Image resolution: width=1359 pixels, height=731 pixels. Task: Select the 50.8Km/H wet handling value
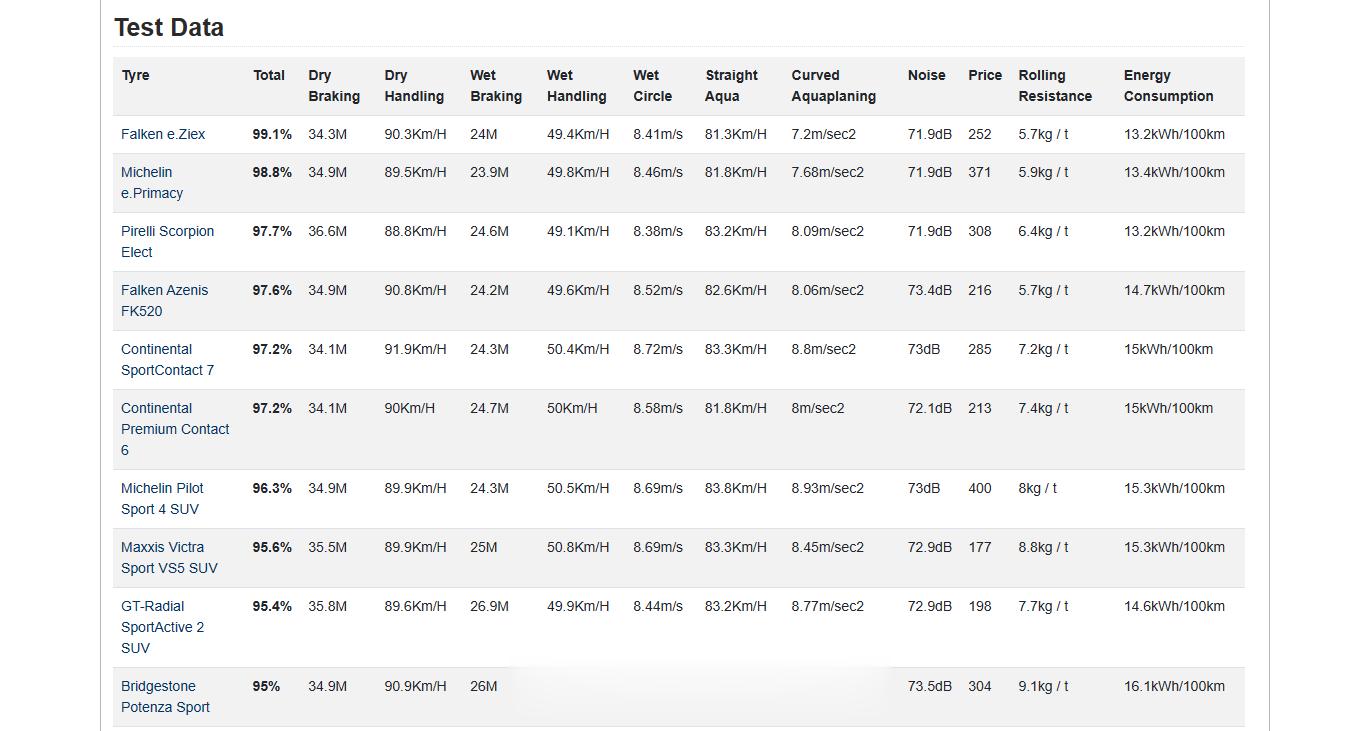[578, 547]
